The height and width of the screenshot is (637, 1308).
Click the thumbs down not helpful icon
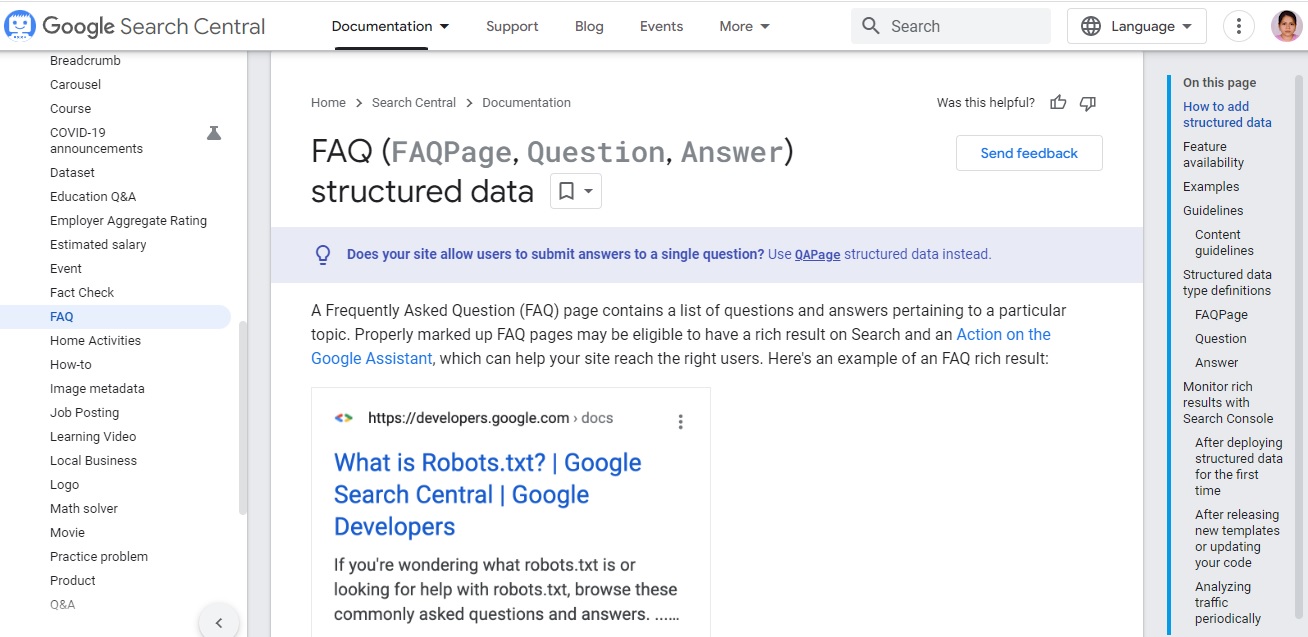pyautogui.click(x=1088, y=102)
